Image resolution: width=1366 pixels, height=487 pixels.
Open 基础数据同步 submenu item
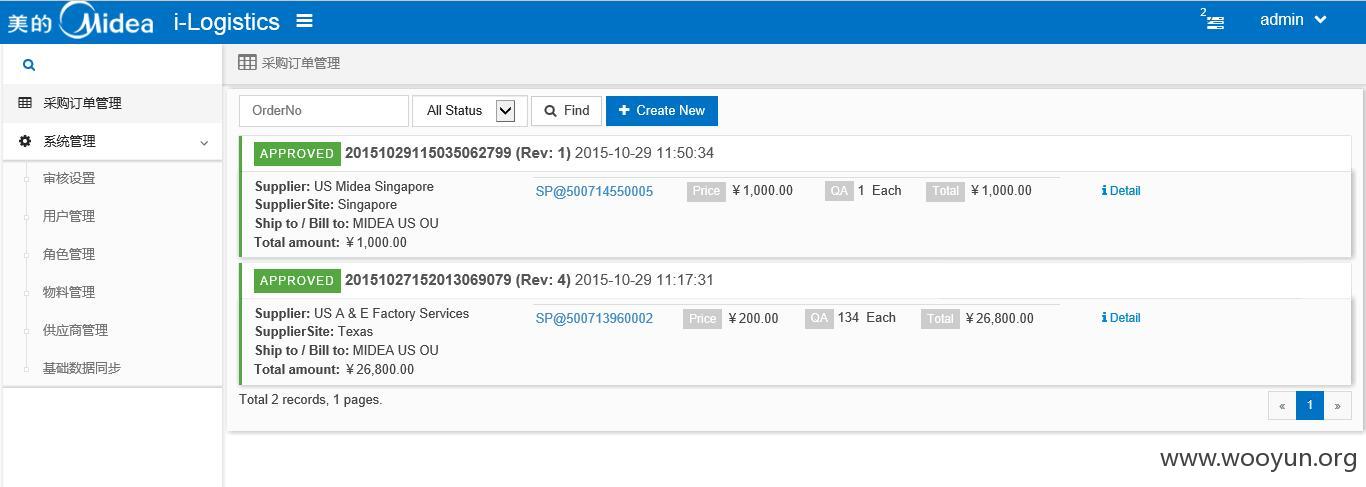click(82, 368)
